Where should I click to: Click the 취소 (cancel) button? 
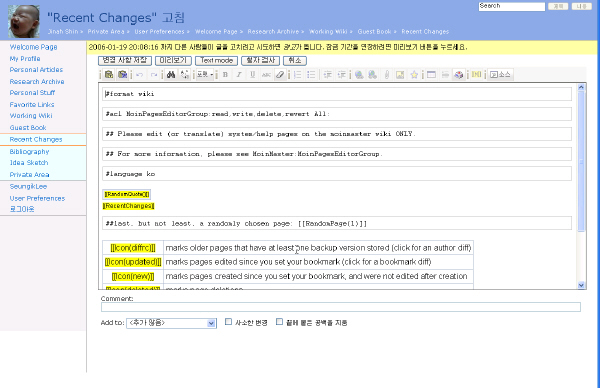click(295, 60)
